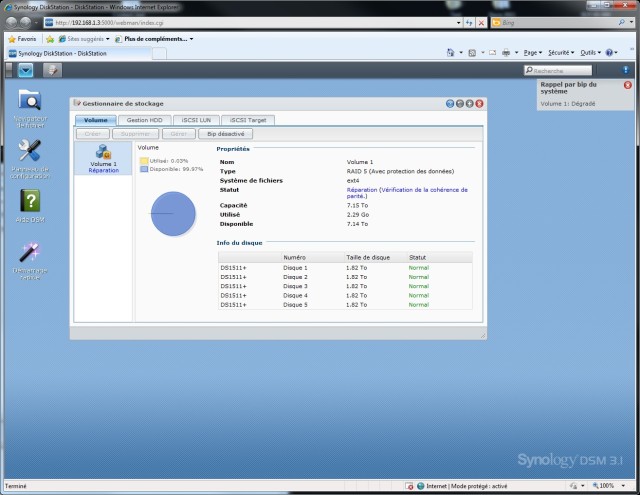Viewport: 640px width, 495px height.
Task: Click IE help question mark icon
Action: (609, 53)
